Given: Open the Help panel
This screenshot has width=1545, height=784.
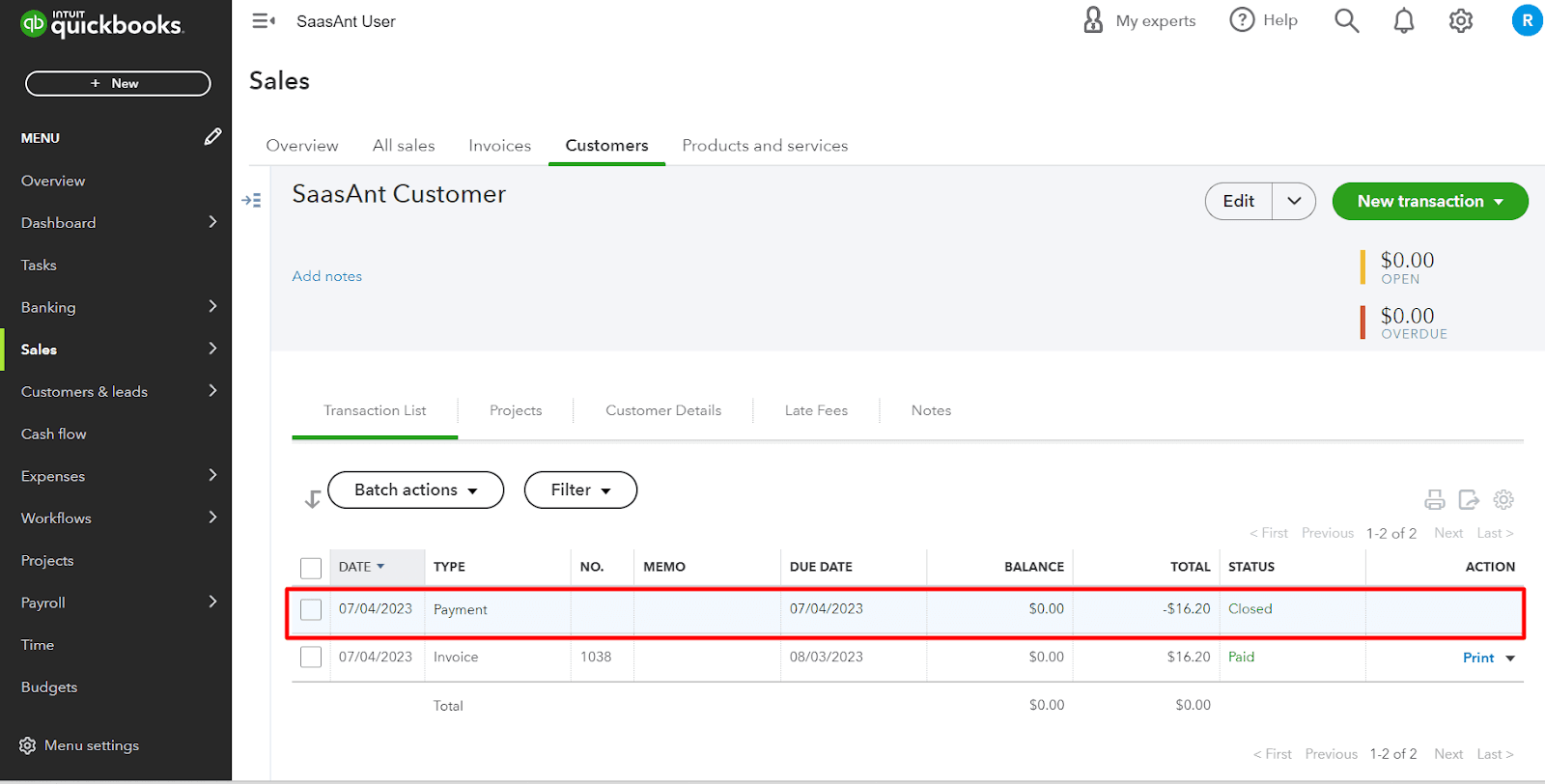Looking at the screenshot, I should coord(1264,20).
